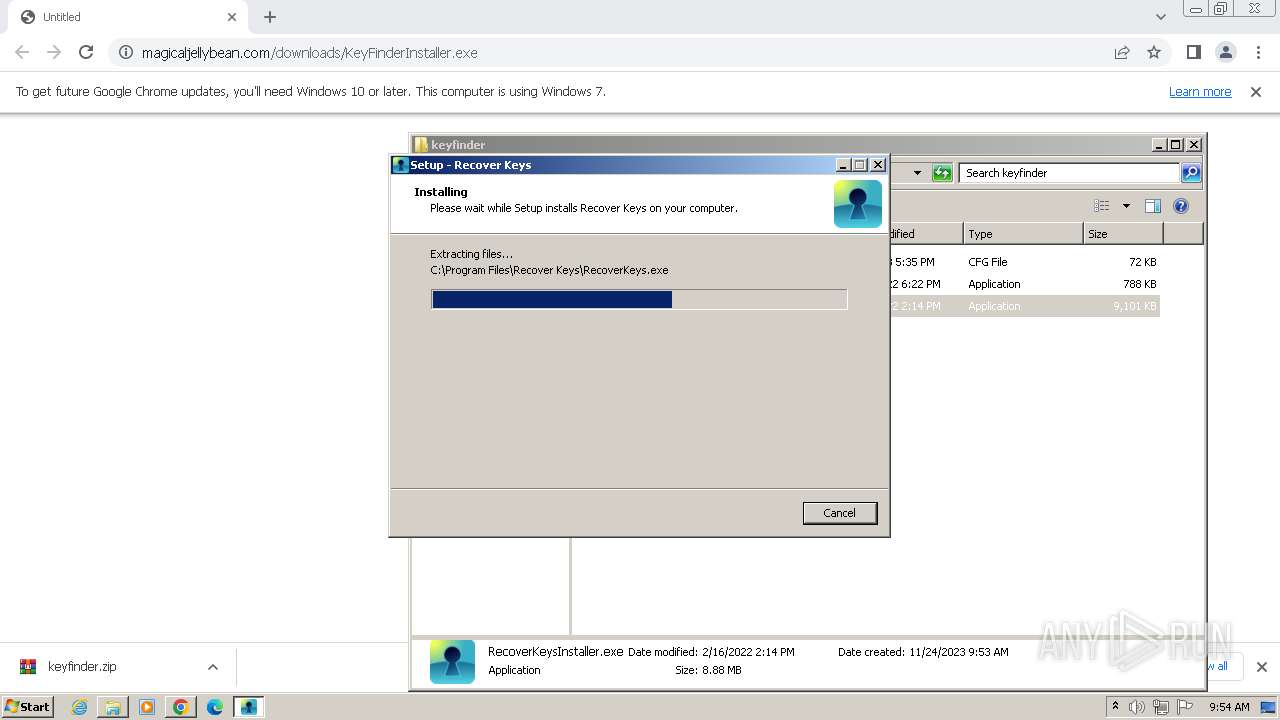Click the installation progress bar
This screenshot has width=1280, height=720.
pos(639,299)
